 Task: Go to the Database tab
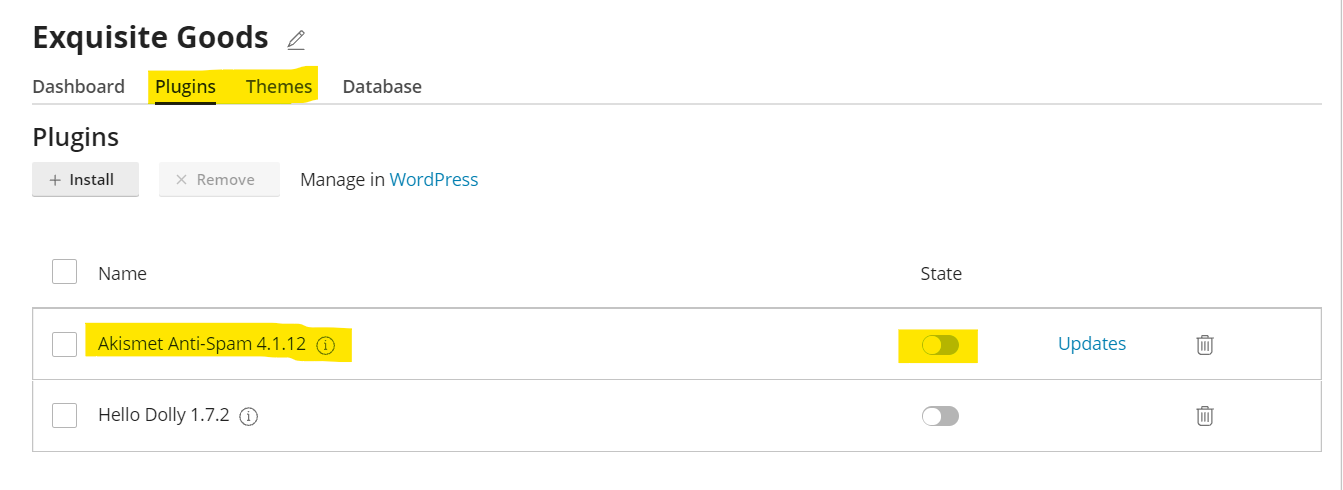382,86
